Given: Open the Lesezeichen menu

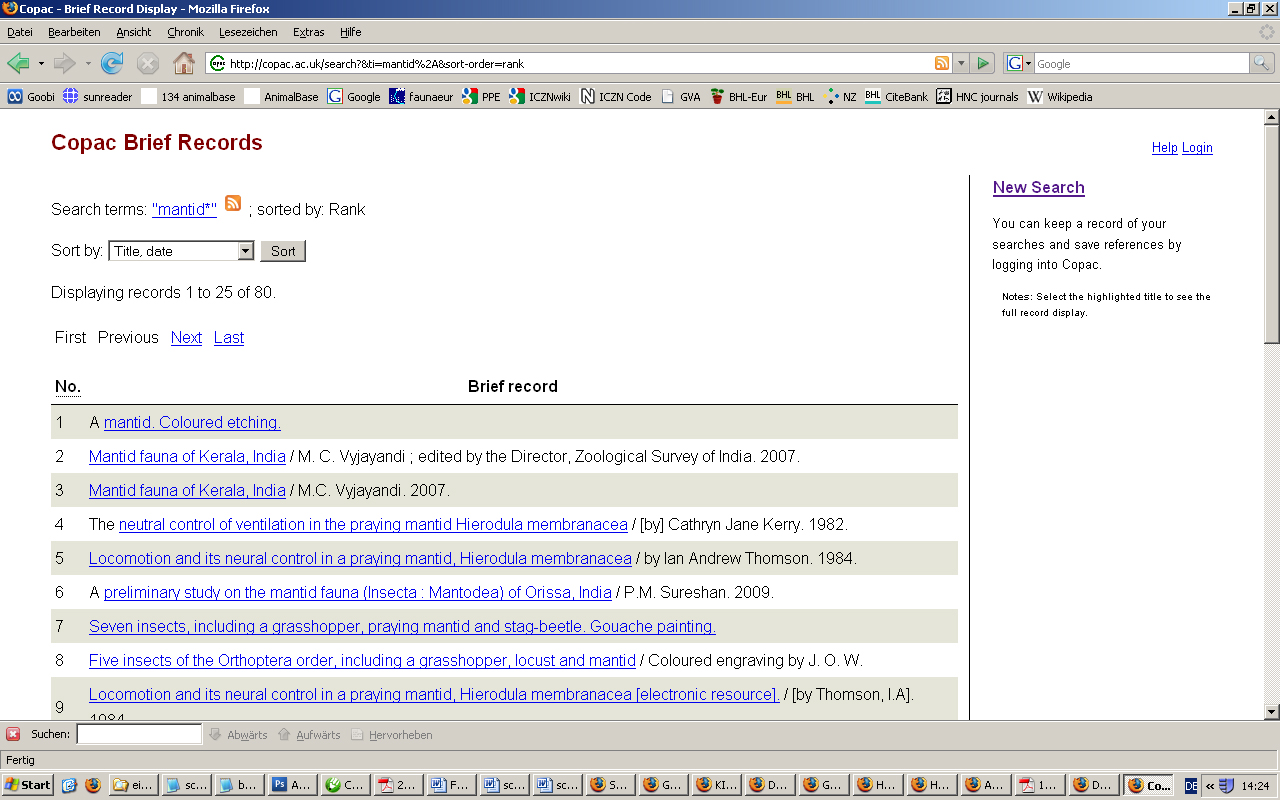Looking at the screenshot, I should click(x=248, y=32).
